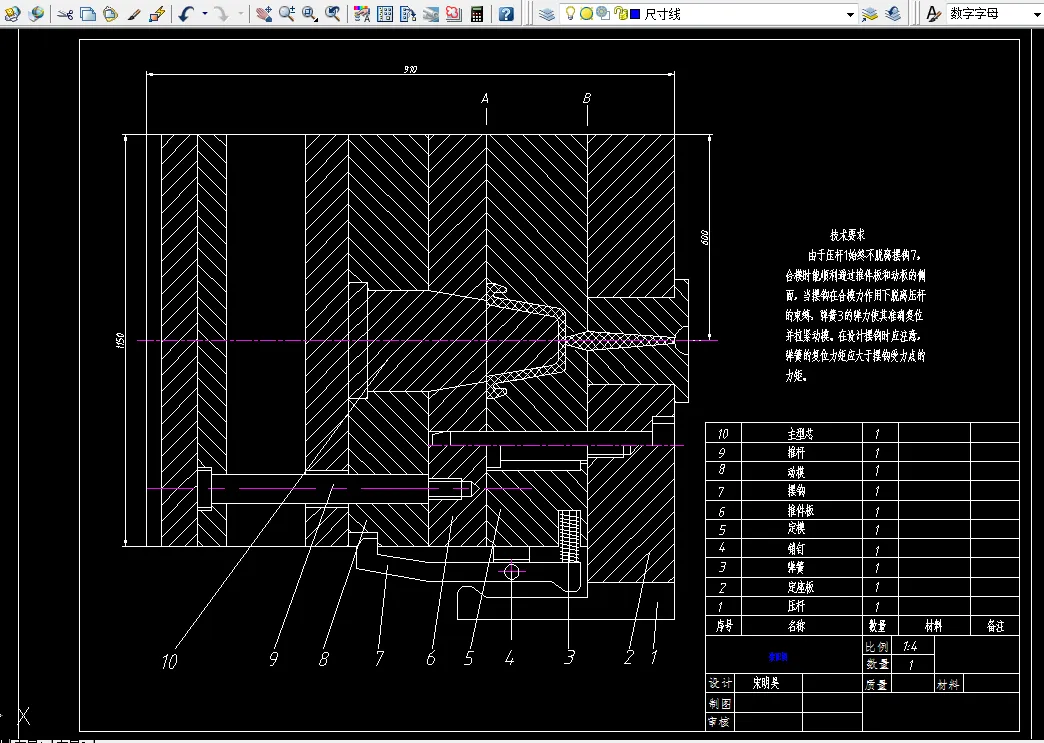Click the 名称 table header
This screenshot has height=743, width=1044.
pyautogui.click(x=796, y=626)
